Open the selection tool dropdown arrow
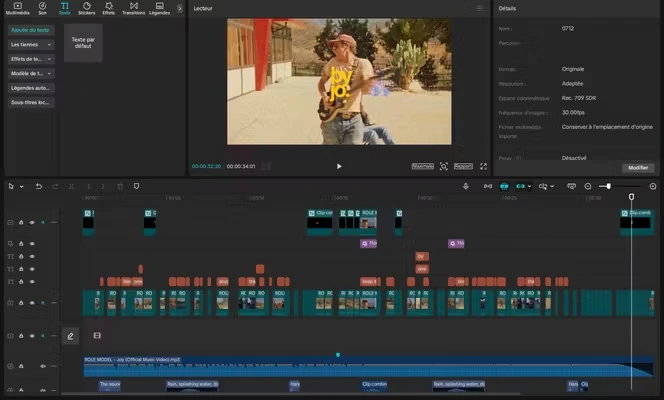664x400 pixels. pos(21,187)
